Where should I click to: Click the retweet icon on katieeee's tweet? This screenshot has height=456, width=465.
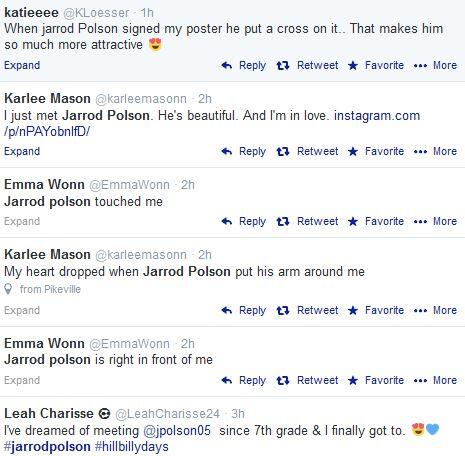pos(283,65)
